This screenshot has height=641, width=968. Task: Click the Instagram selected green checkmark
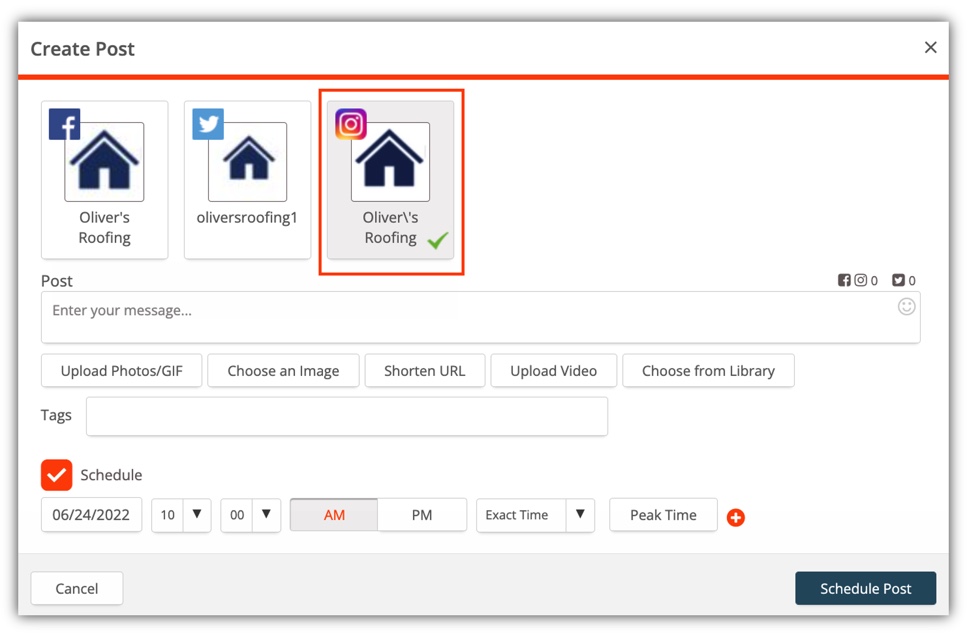(x=438, y=240)
